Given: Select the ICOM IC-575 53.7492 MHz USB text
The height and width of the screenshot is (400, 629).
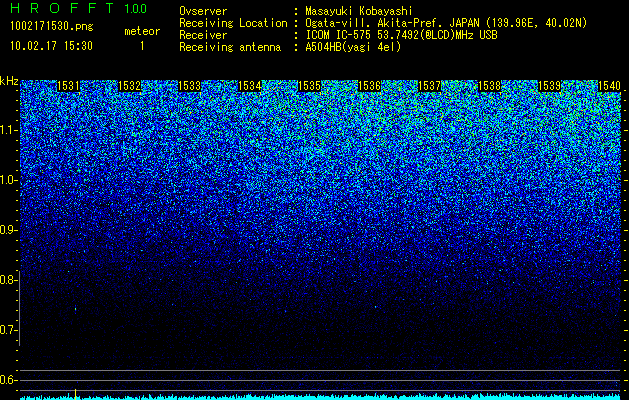Looking at the screenshot, I should [x=402, y=35].
